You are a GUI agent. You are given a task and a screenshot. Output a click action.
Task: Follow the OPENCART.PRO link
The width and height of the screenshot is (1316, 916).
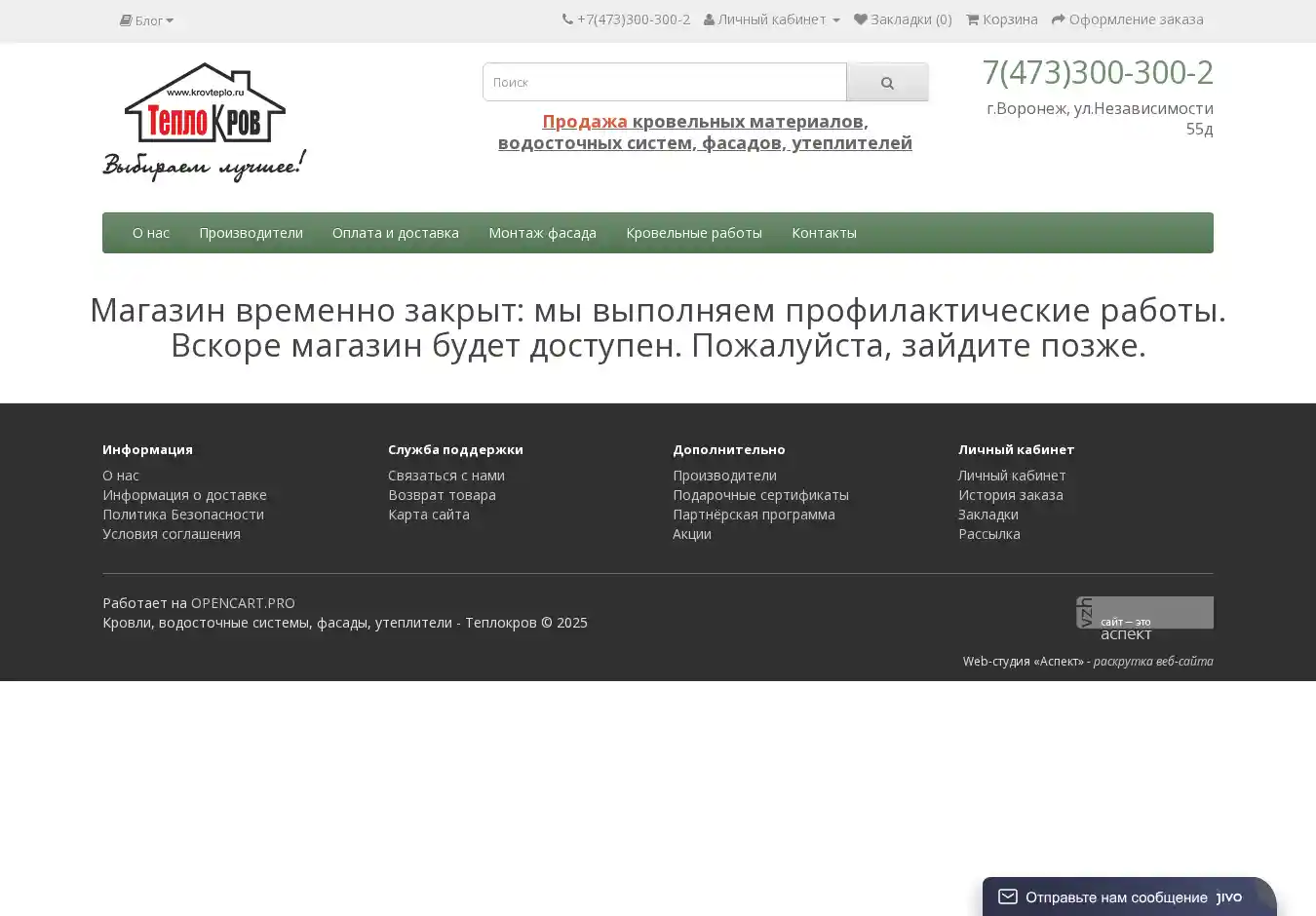243,603
